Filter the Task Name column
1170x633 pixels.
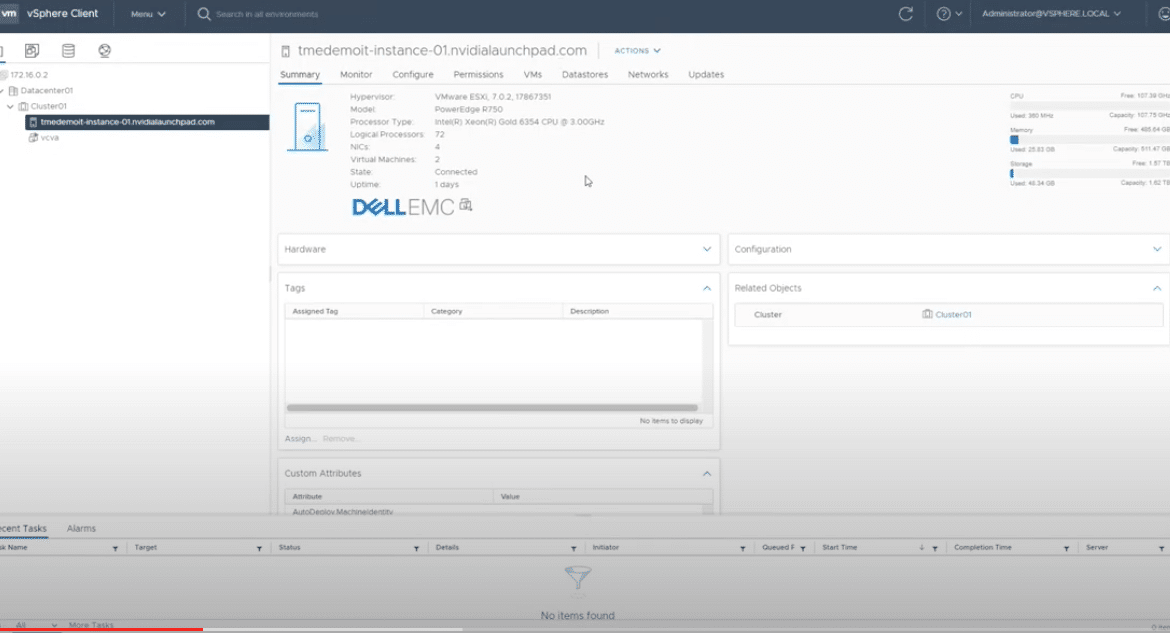(115, 549)
